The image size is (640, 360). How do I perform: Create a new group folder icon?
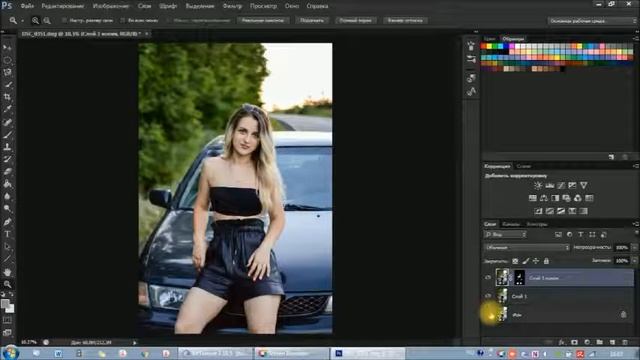click(x=600, y=342)
